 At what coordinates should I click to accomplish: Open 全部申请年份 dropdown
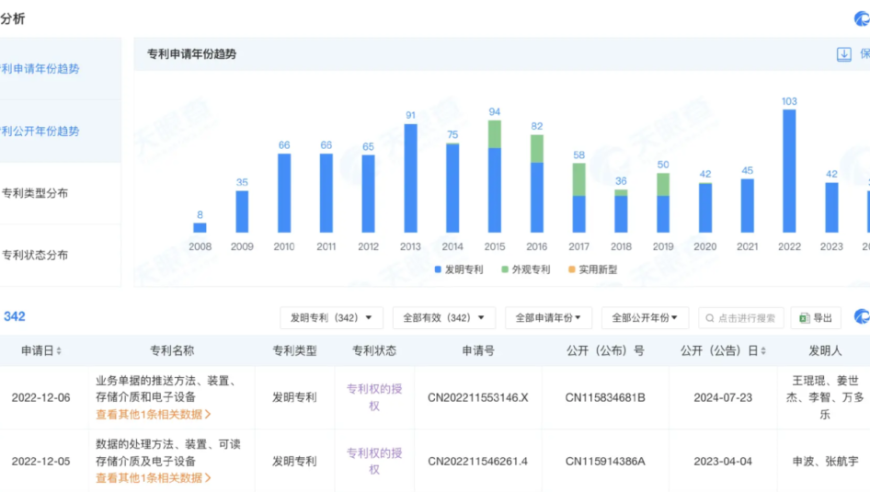click(x=548, y=318)
